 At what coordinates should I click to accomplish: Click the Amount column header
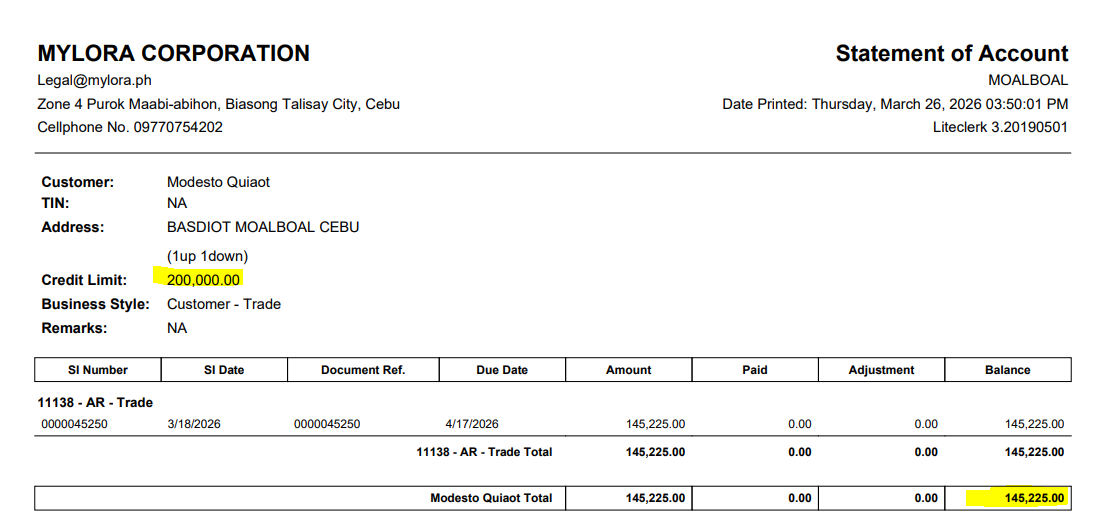628,370
